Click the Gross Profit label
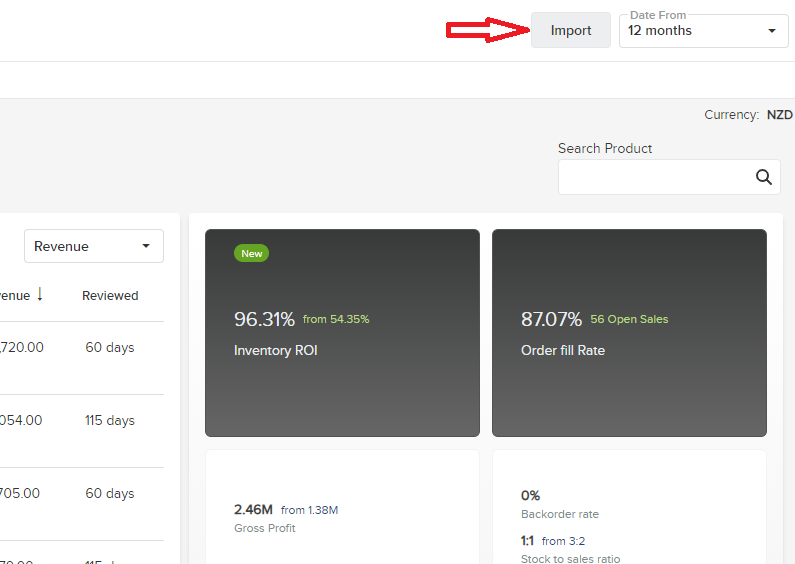The width and height of the screenshot is (795, 564). point(265,528)
